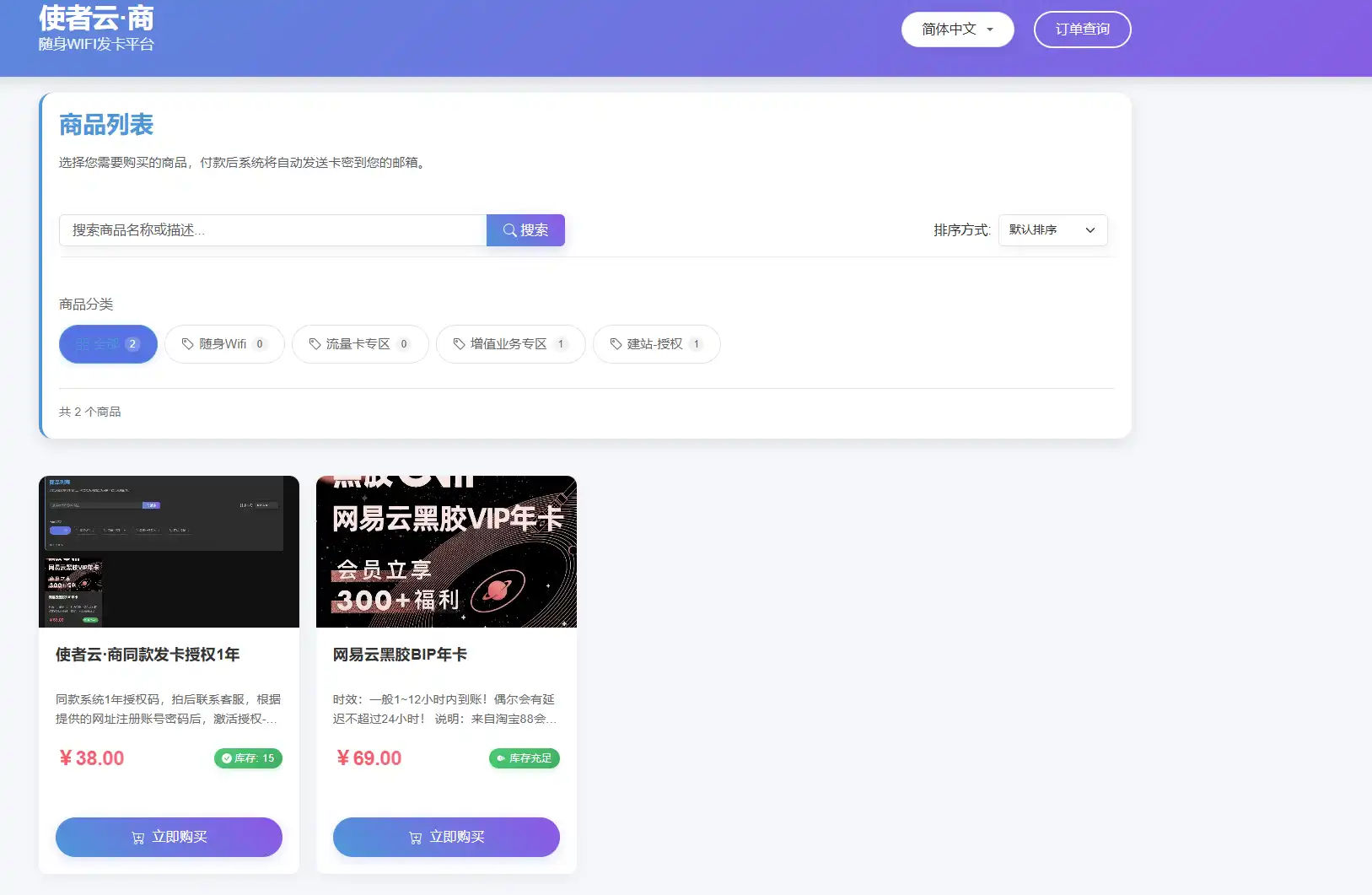Open the 默认排序 sort options dropdown

tap(1051, 229)
